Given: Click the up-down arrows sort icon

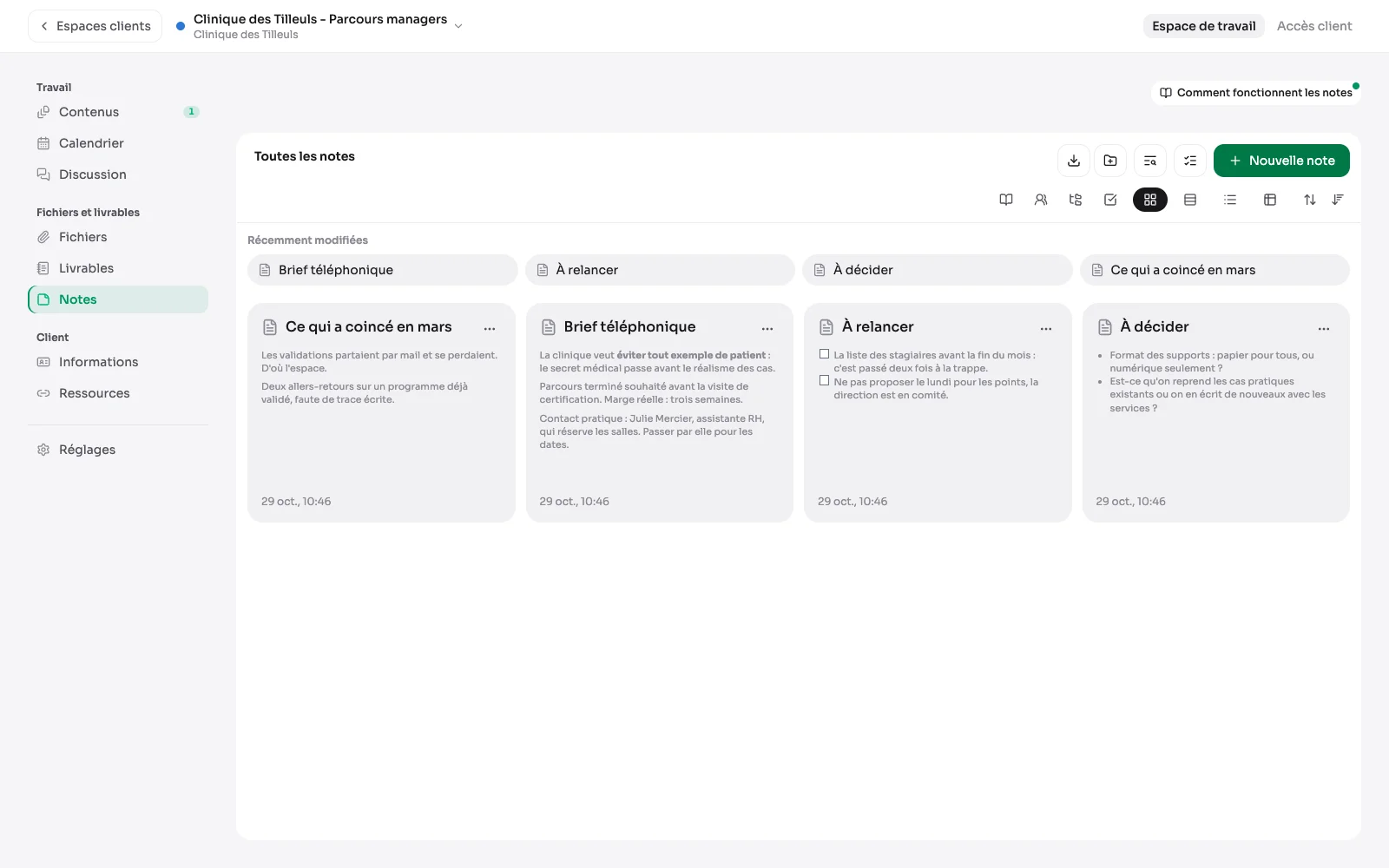Looking at the screenshot, I should tap(1310, 200).
